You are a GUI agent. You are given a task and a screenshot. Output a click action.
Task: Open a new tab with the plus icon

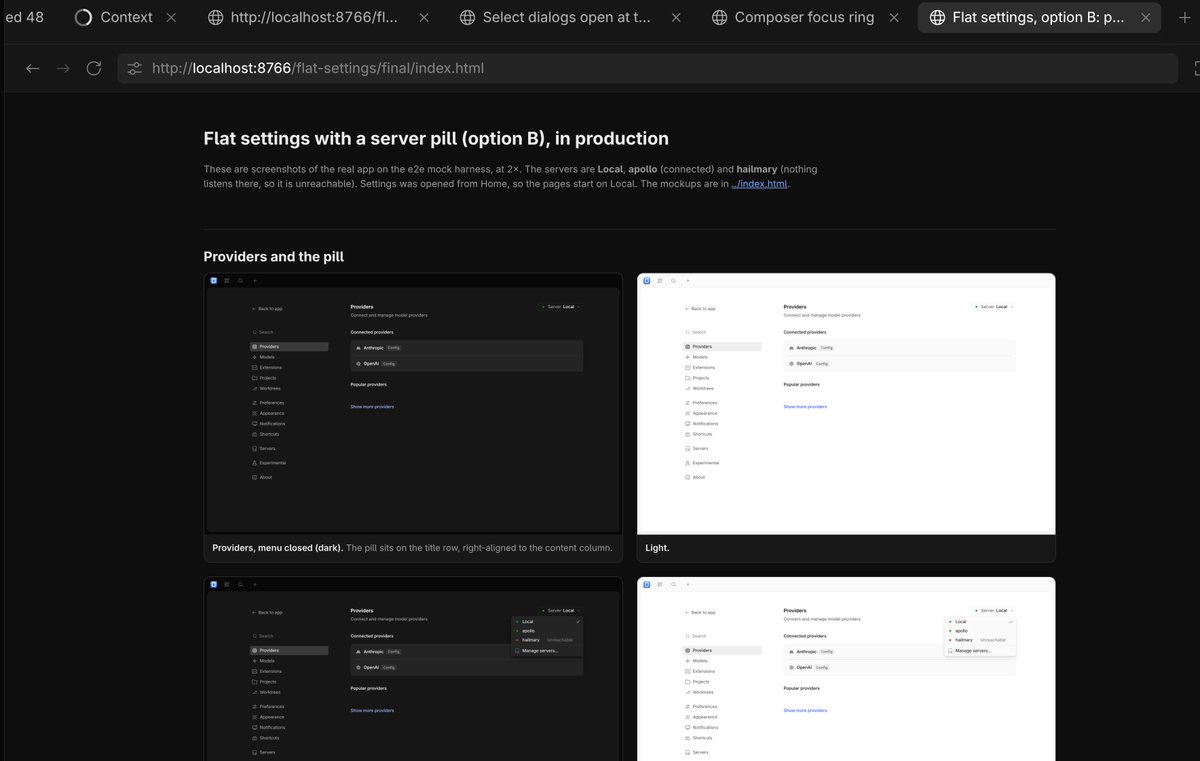click(x=1185, y=17)
